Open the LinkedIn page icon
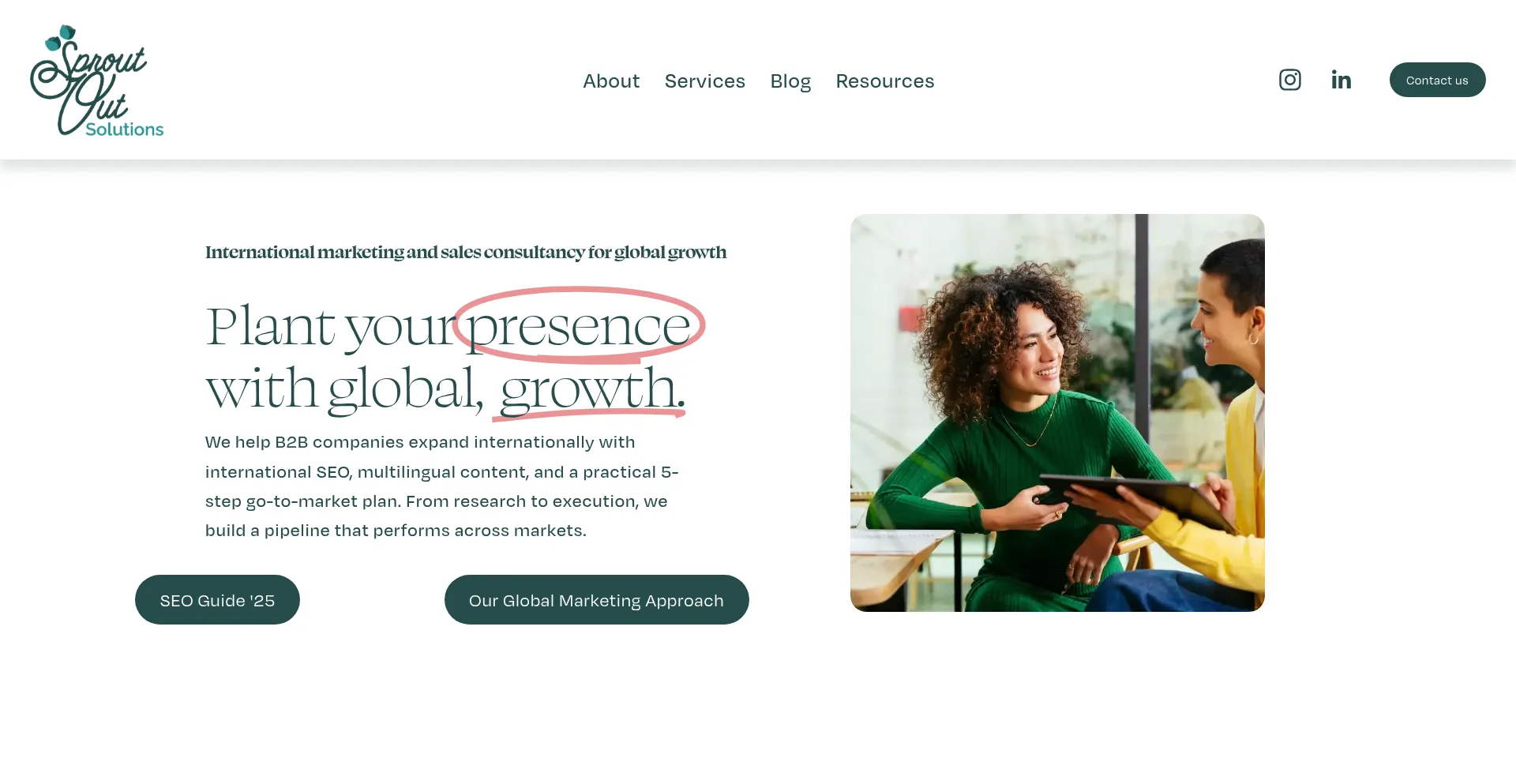Screen dimensions: 1516x784 (x=1341, y=80)
